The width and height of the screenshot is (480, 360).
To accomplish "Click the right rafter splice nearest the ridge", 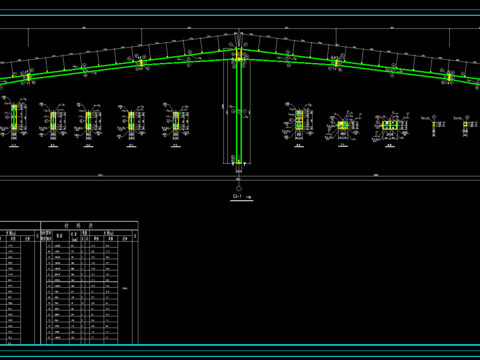I will 337,63.
